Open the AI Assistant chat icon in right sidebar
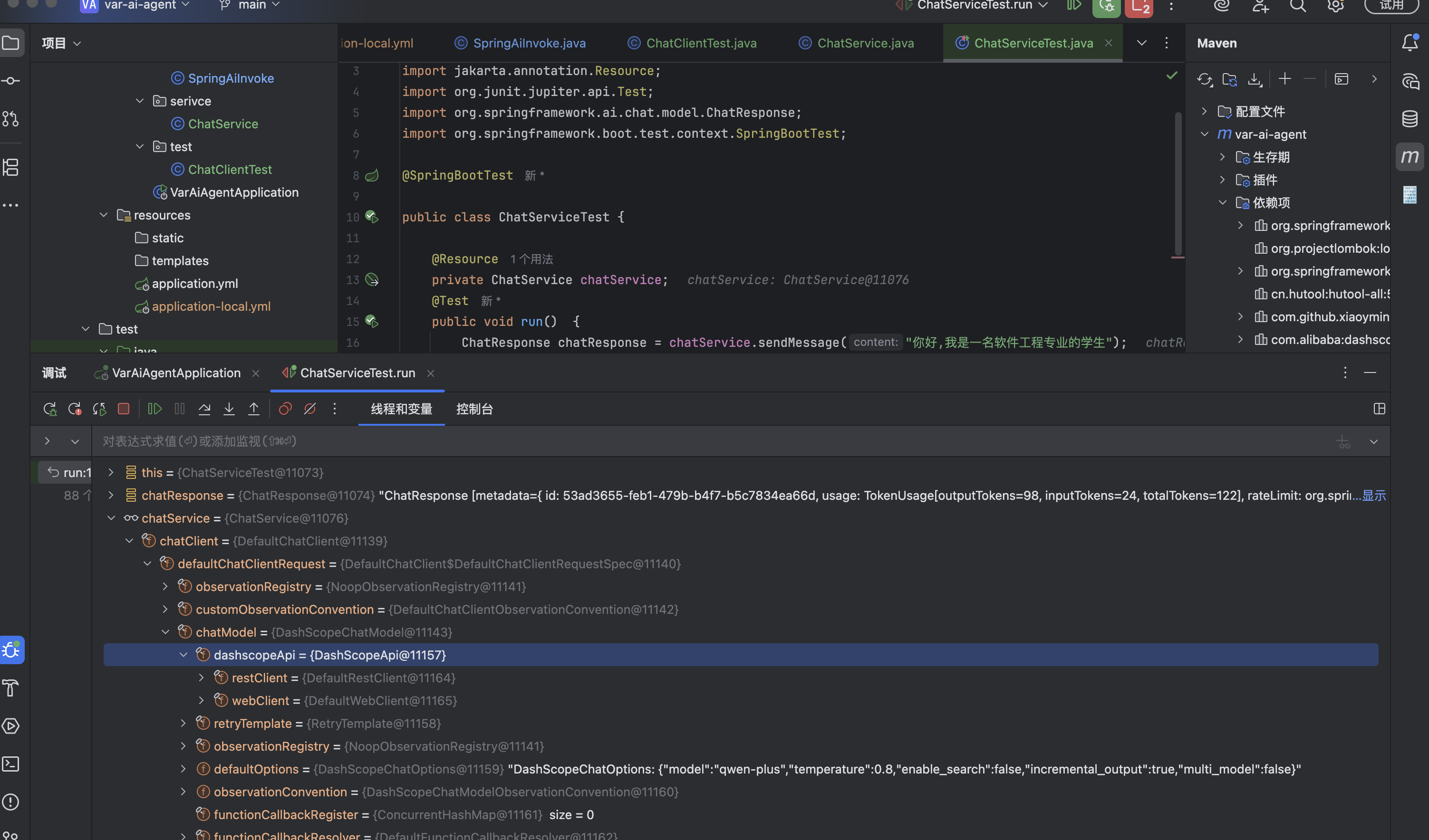Viewport: 1429px width, 840px height. (1410, 81)
